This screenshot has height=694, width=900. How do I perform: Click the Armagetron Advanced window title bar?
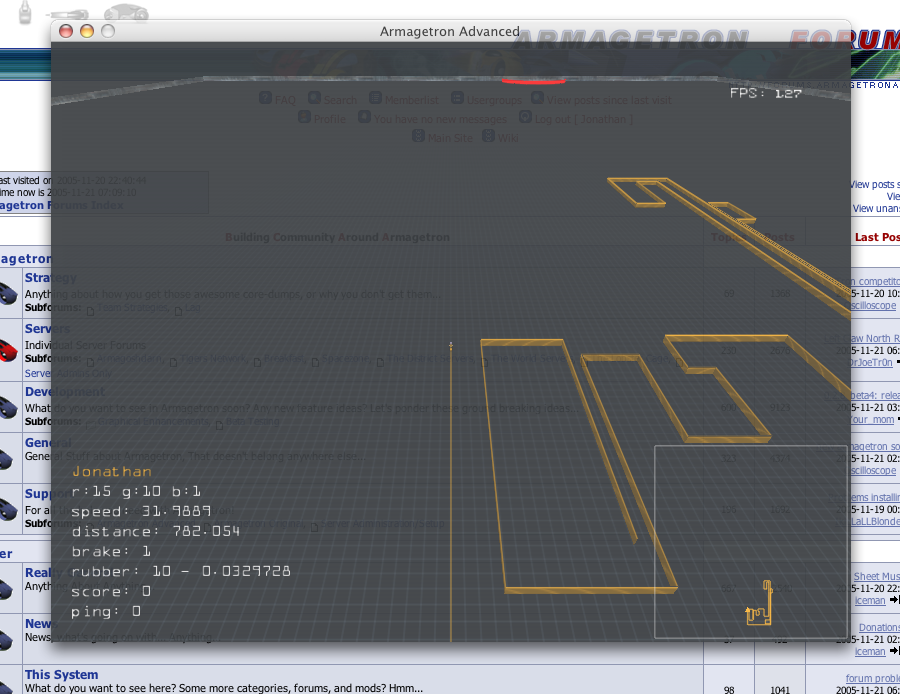[450, 31]
